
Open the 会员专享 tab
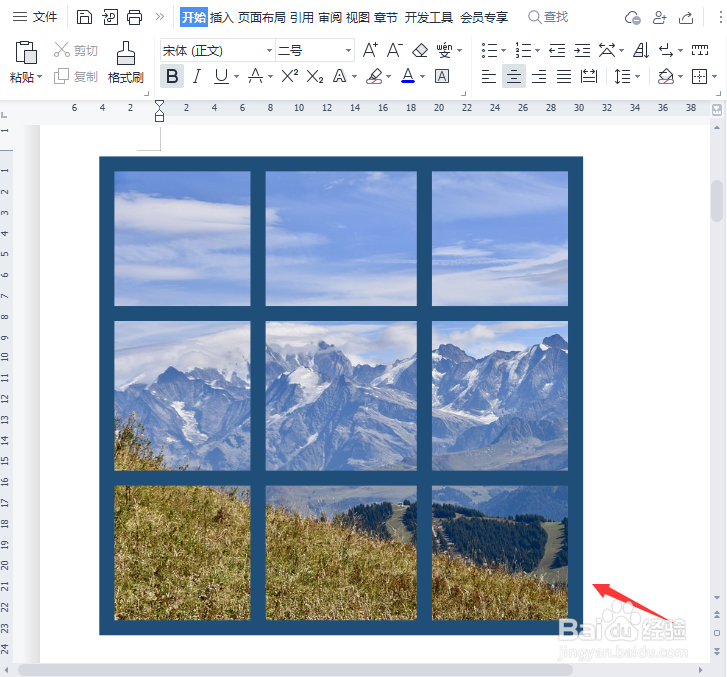[484, 17]
